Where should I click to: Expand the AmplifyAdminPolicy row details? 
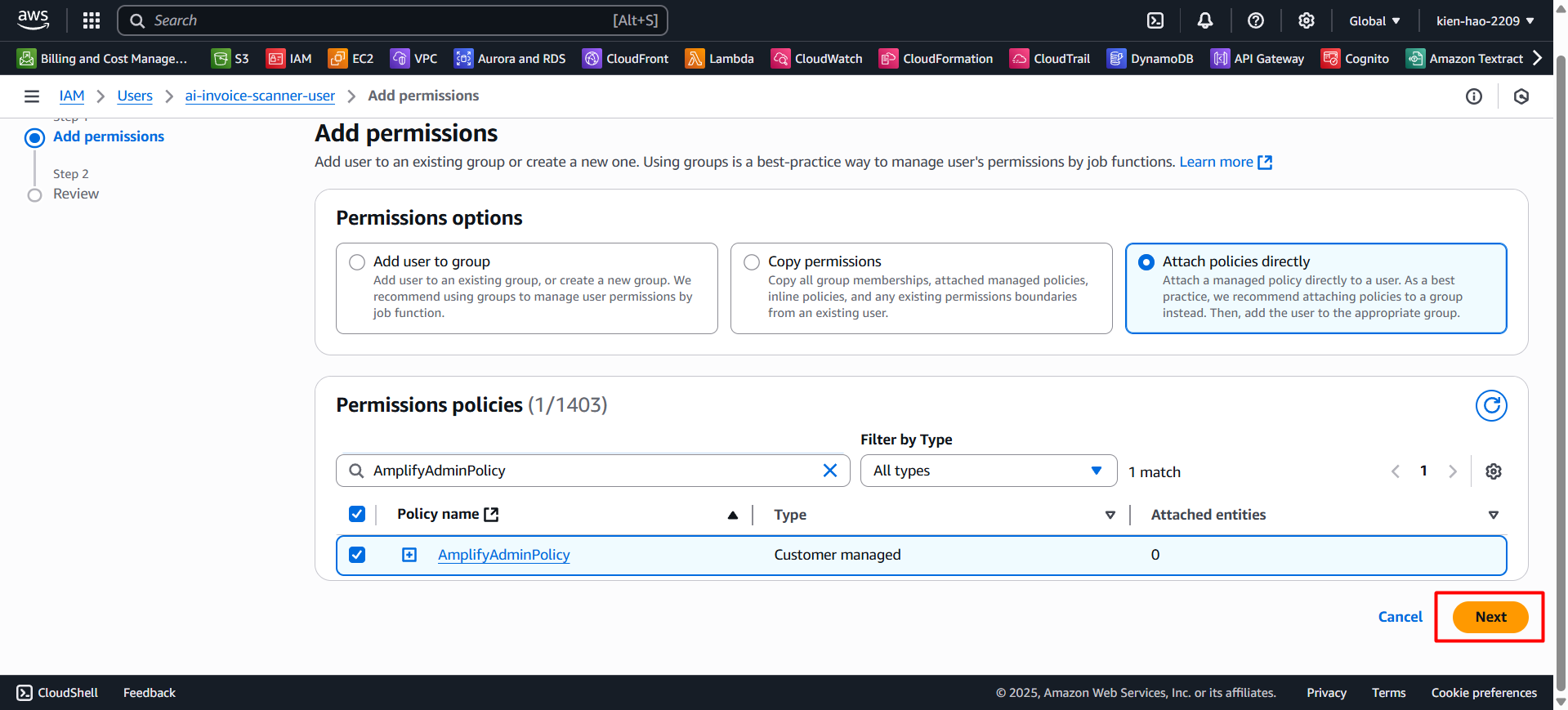tap(409, 555)
